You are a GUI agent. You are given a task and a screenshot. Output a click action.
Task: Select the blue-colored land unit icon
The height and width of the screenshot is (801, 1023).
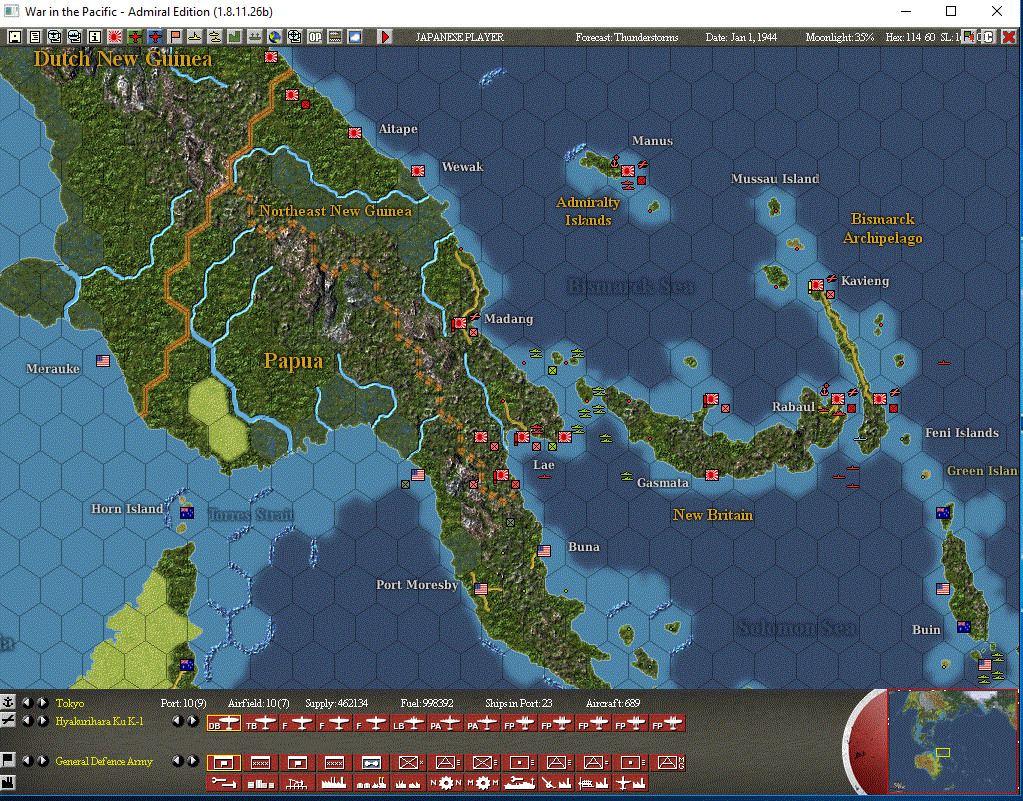coord(371,763)
